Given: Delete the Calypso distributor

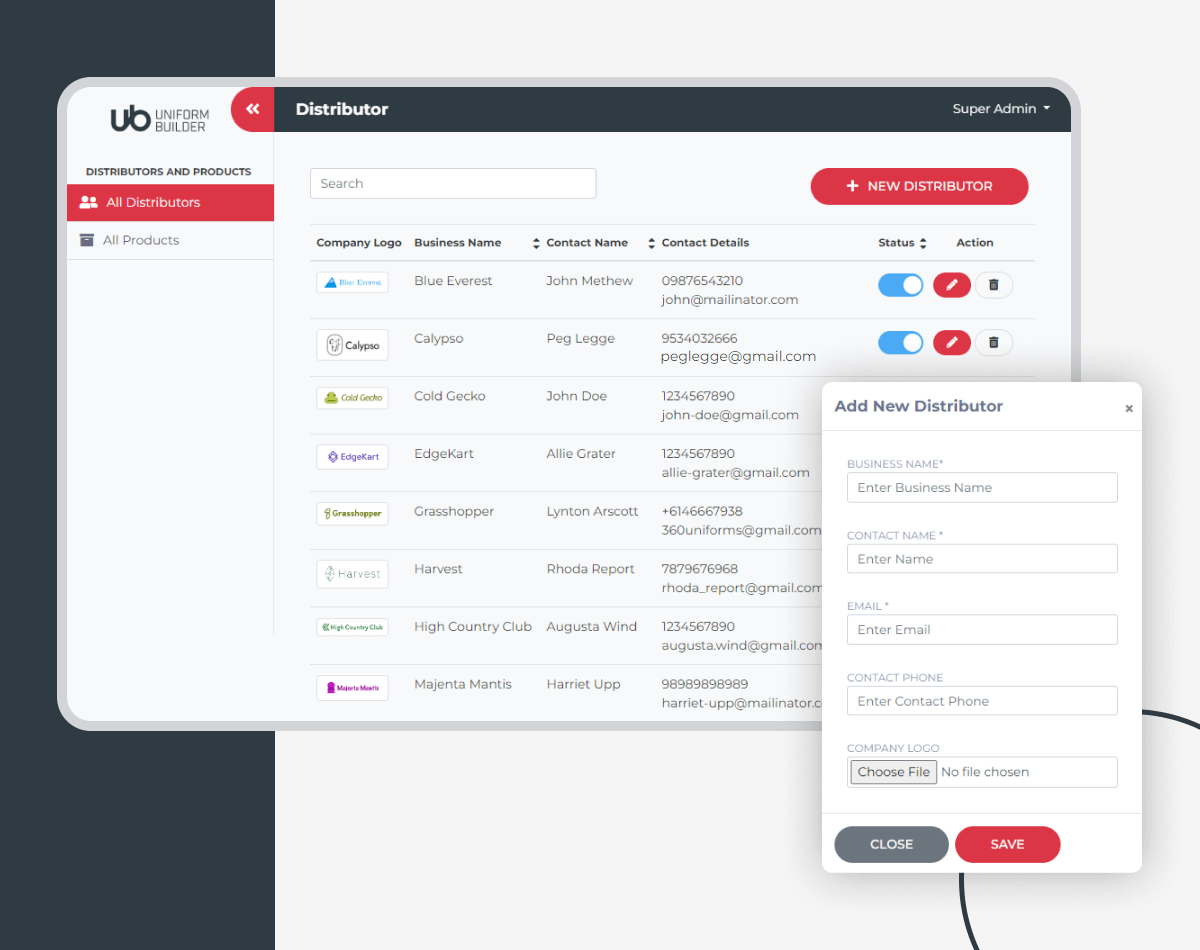Looking at the screenshot, I should click(x=994, y=342).
